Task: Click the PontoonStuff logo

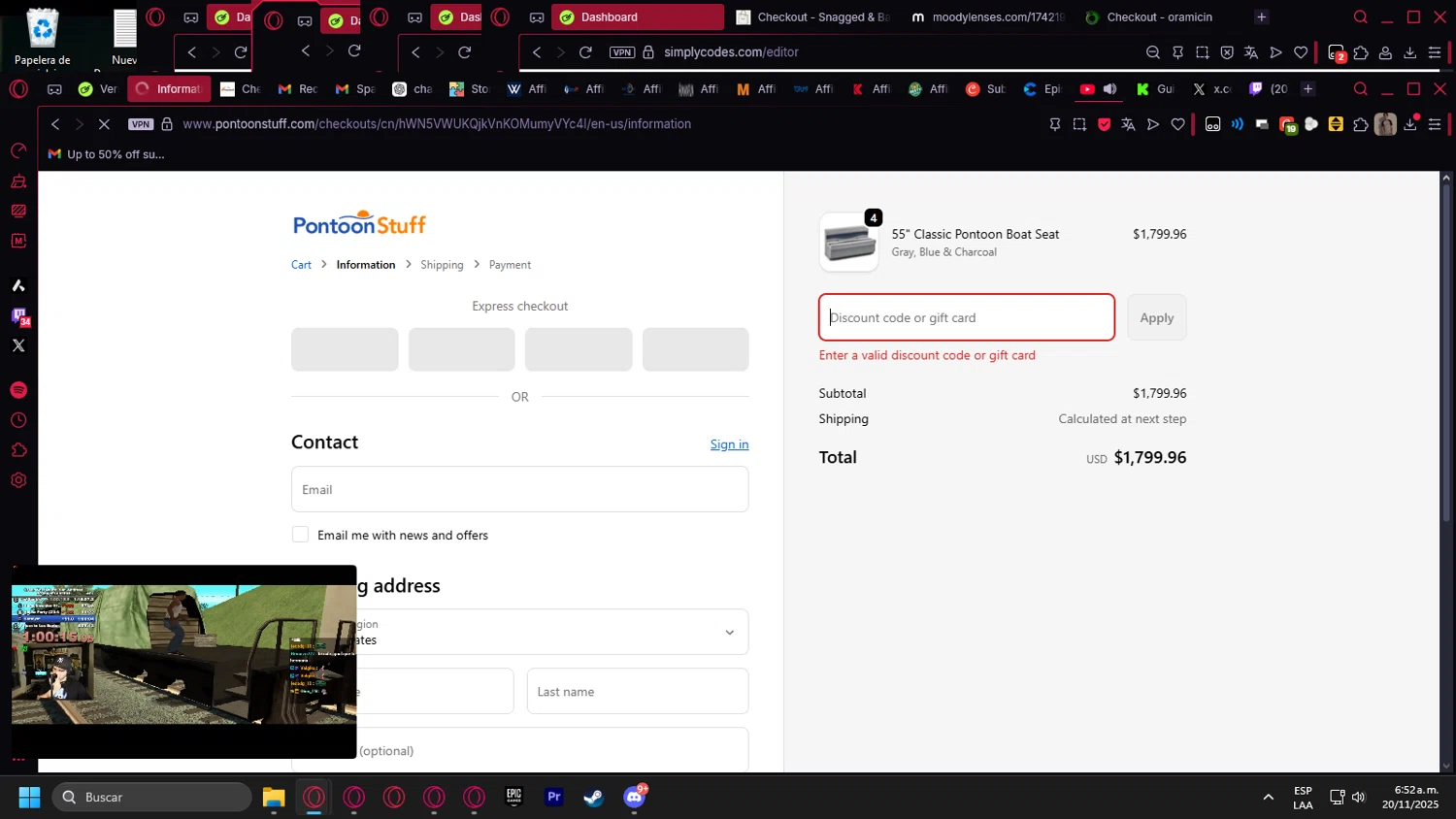Action: pyautogui.click(x=359, y=223)
